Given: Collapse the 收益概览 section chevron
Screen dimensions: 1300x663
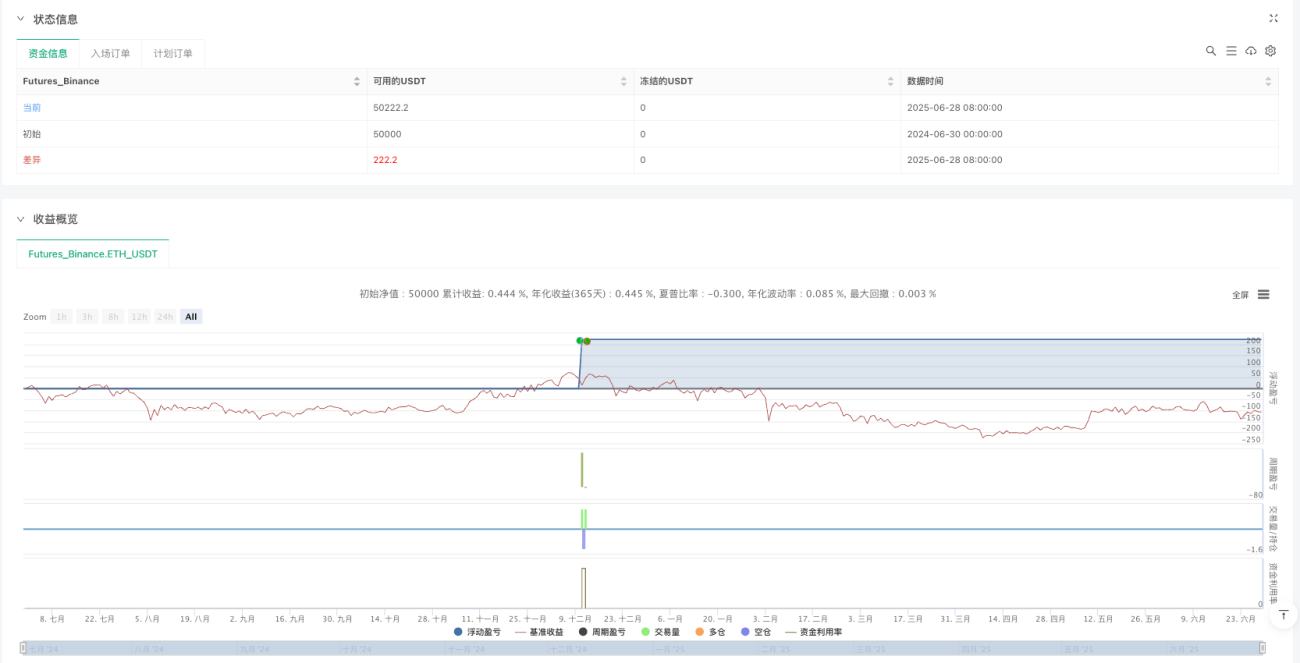Looking at the screenshot, I should 20,219.
